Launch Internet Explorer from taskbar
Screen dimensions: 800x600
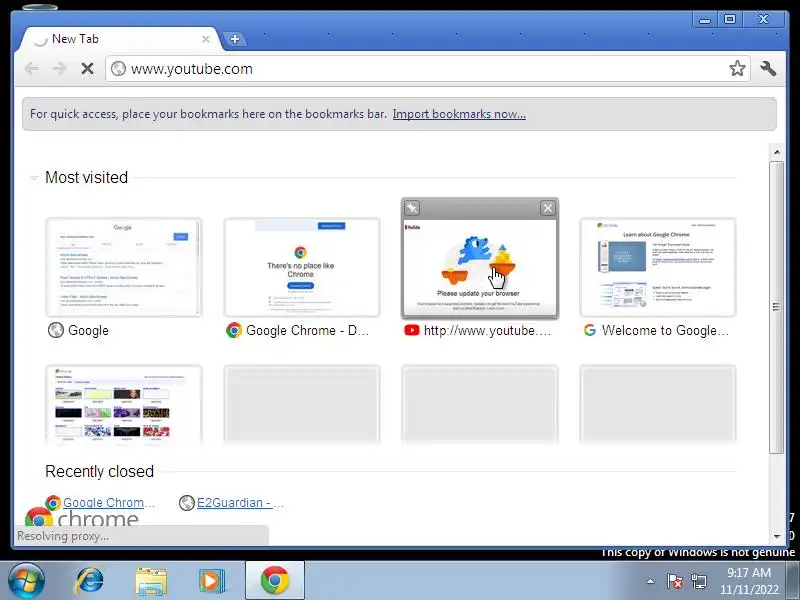pos(89,581)
